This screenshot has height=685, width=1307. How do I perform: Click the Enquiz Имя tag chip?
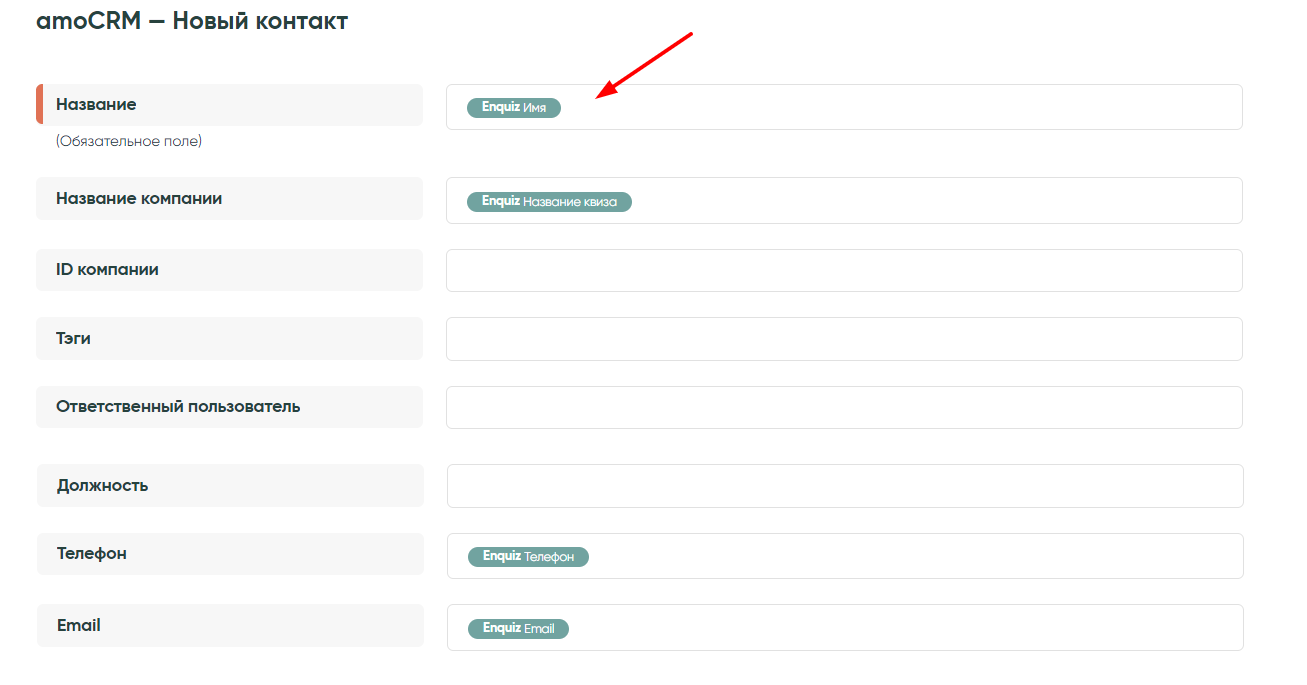514,108
